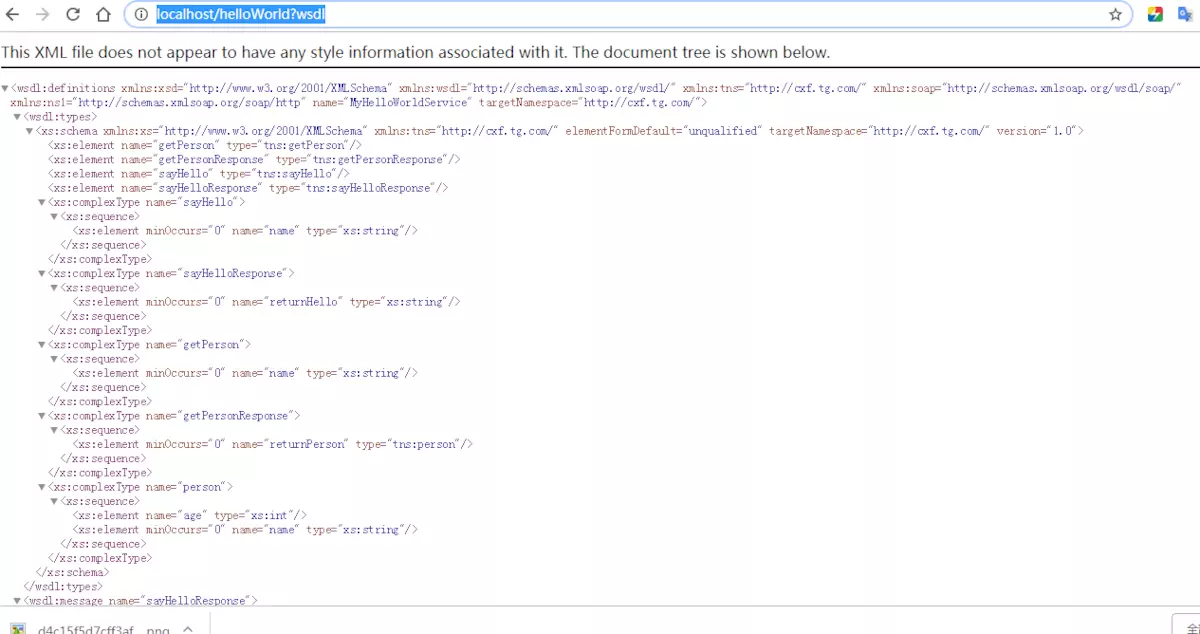Click the browser Forward arrow
Viewport: 1200px width, 634px height.
pyautogui.click(x=42, y=15)
